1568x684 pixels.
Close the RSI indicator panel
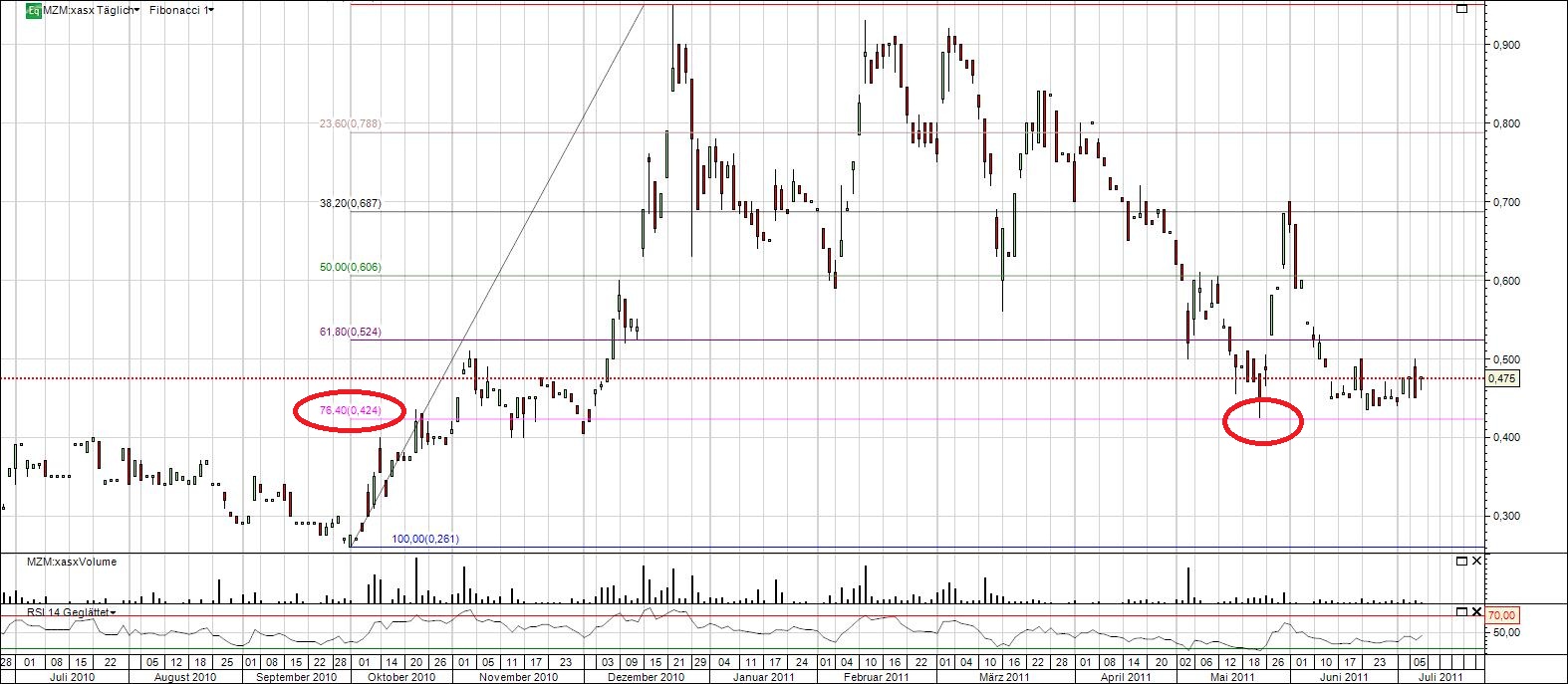(x=1476, y=611)
